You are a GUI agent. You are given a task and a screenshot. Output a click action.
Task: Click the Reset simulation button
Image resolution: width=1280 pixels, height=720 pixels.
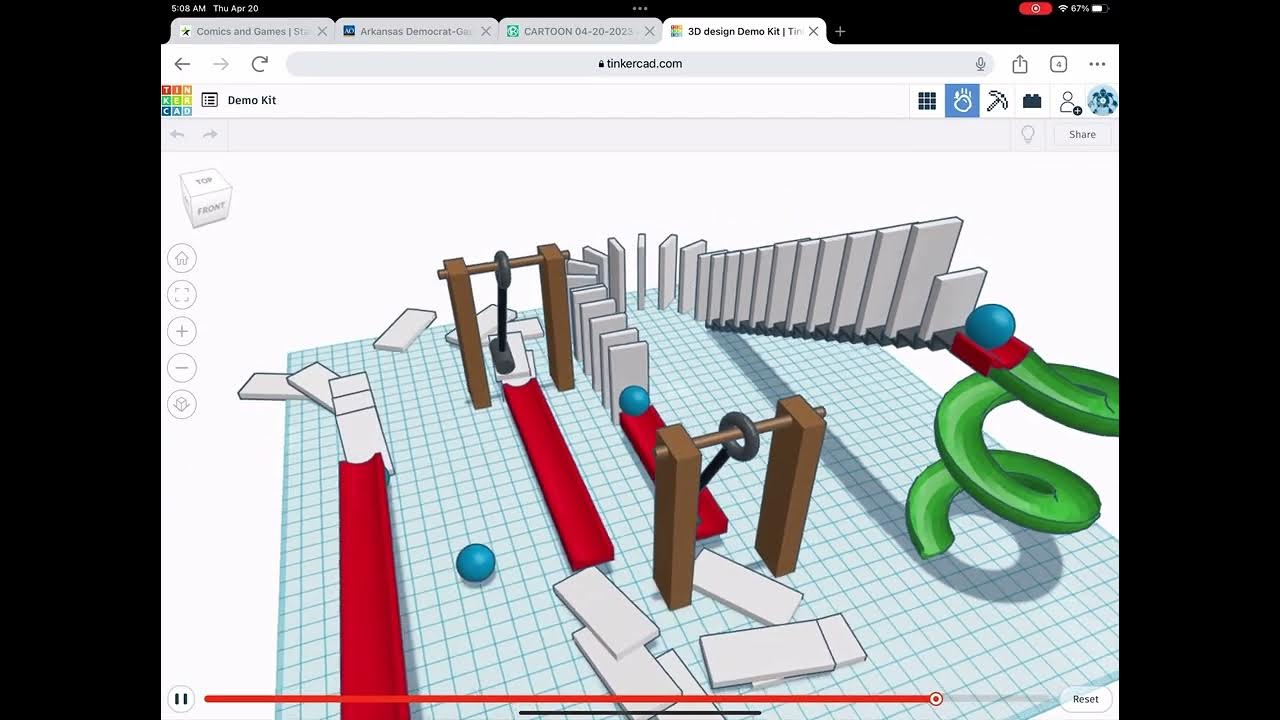1085,699
